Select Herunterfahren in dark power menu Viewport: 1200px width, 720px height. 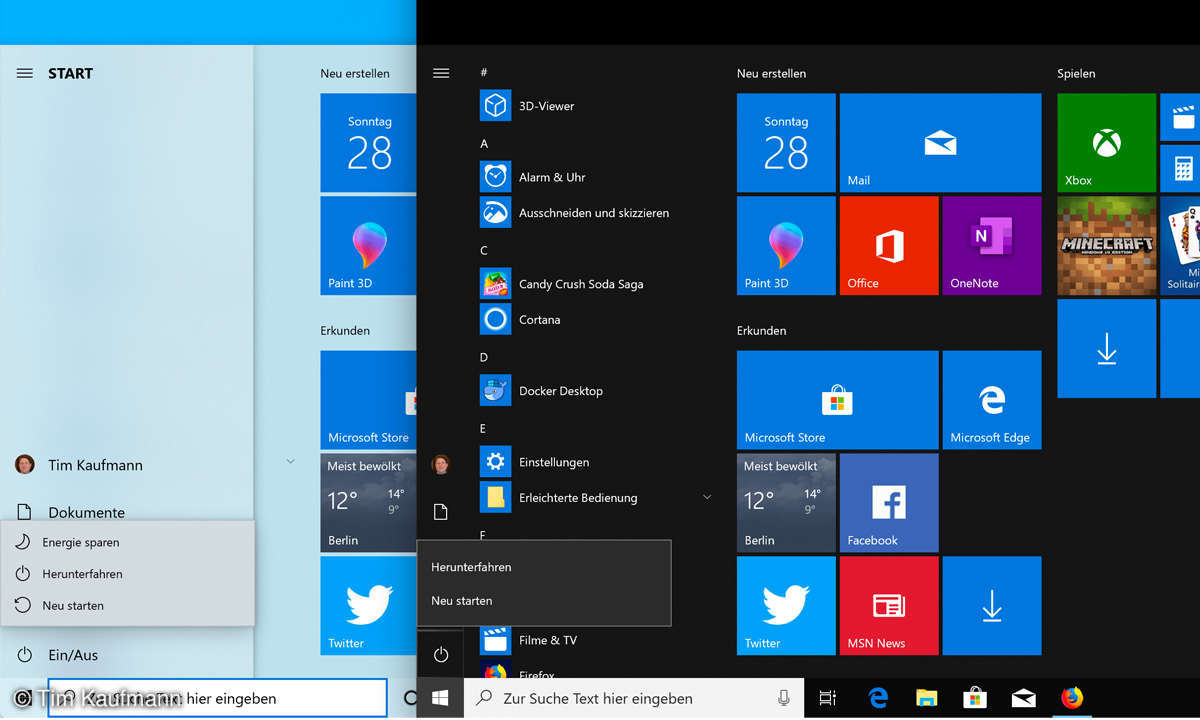(x=544, y=567)
